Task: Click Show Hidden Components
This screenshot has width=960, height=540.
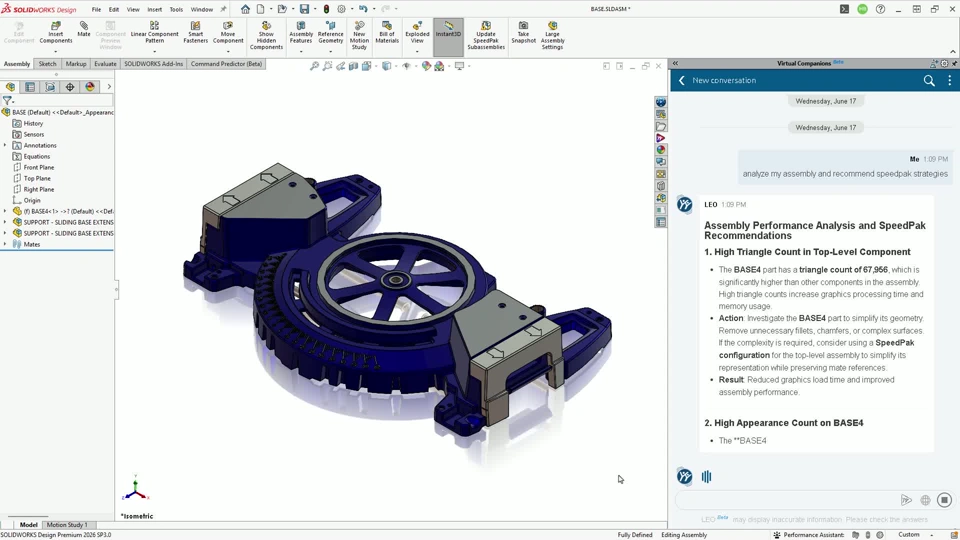Action: pyautogui.click(x=266, y=36)
